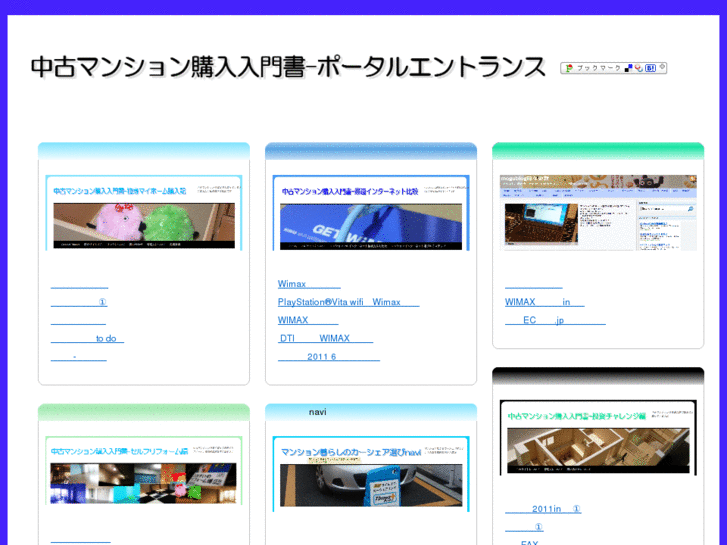Click the green flag bookmark icon
Screen dimensions: 727x545
click(569, 68)
